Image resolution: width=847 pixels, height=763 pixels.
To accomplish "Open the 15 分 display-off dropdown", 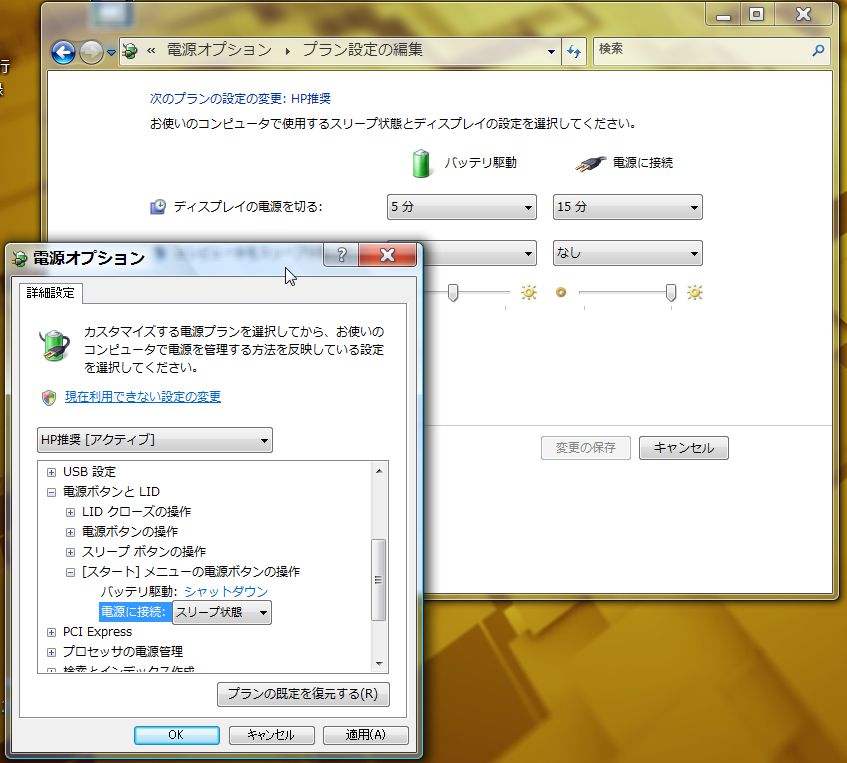I will coord(628,207).
